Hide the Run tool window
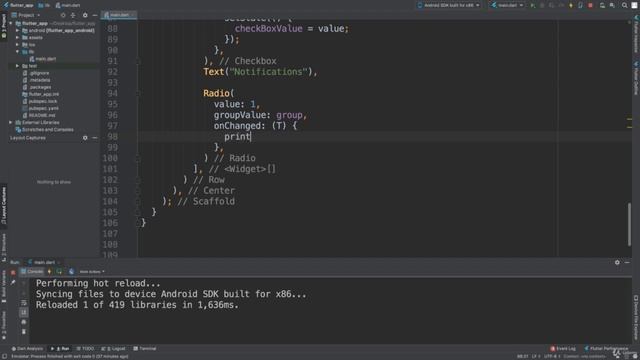 pyautogui.click(x=627, y=262)
